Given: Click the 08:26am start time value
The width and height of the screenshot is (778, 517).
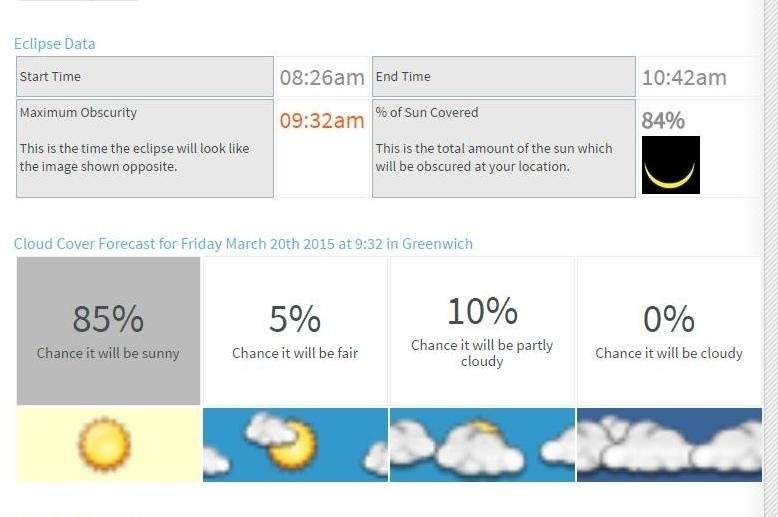Looking at the screenshot, I should 321,78.
